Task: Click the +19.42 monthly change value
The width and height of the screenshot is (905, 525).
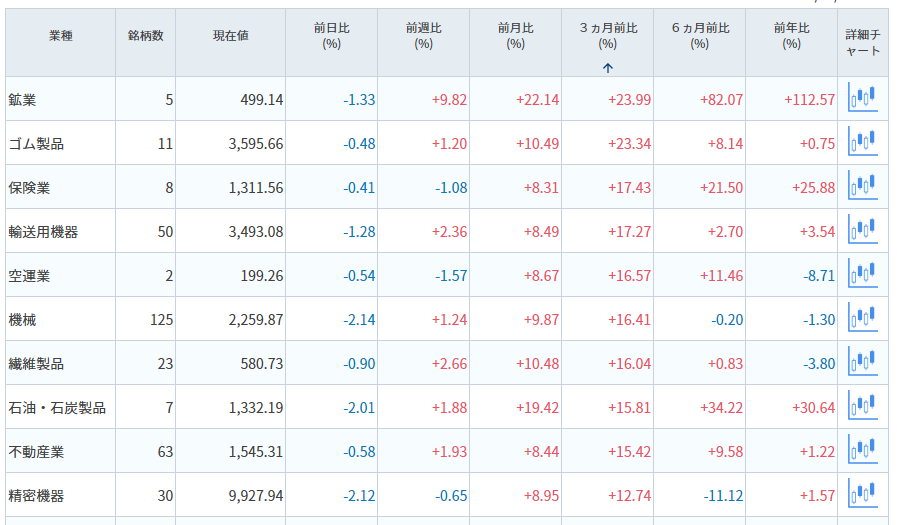Action: click(x=537, y=408)
